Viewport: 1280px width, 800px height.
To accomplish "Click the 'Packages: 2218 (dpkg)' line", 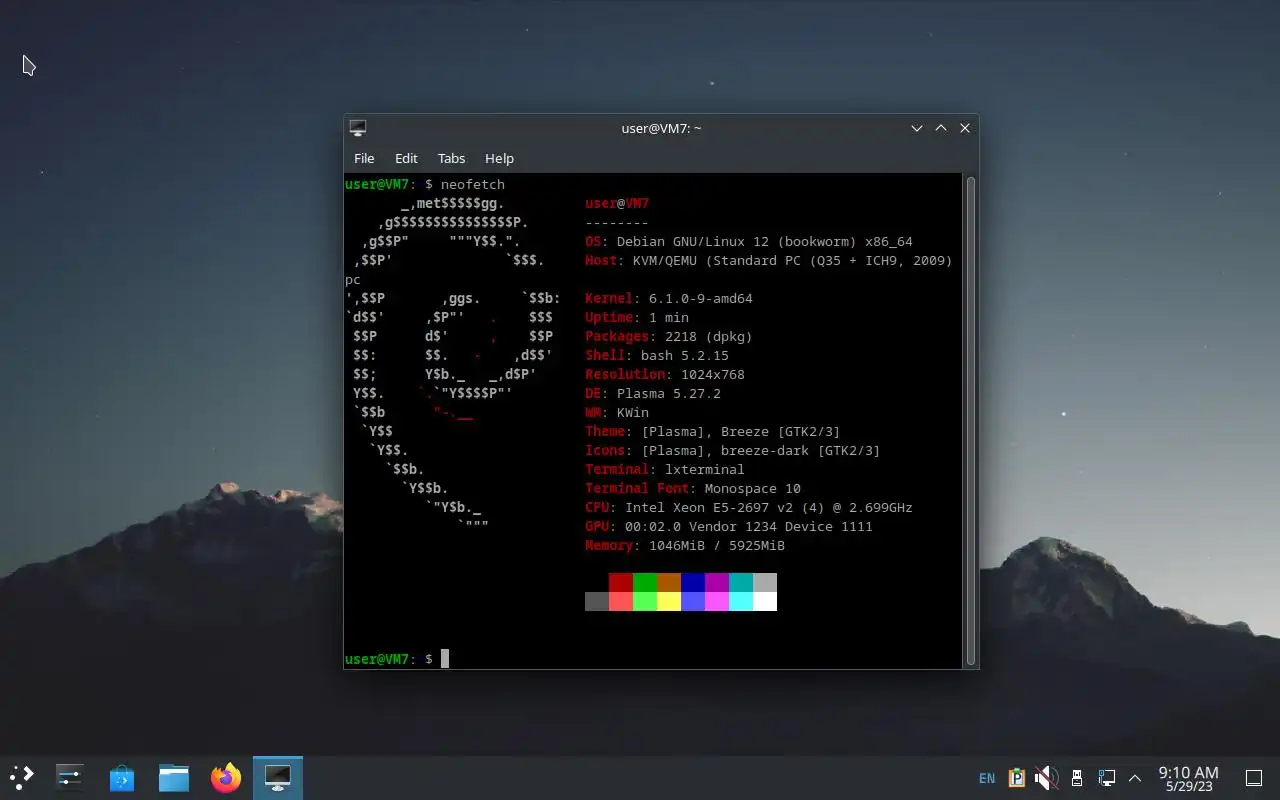I will [669, 336].
